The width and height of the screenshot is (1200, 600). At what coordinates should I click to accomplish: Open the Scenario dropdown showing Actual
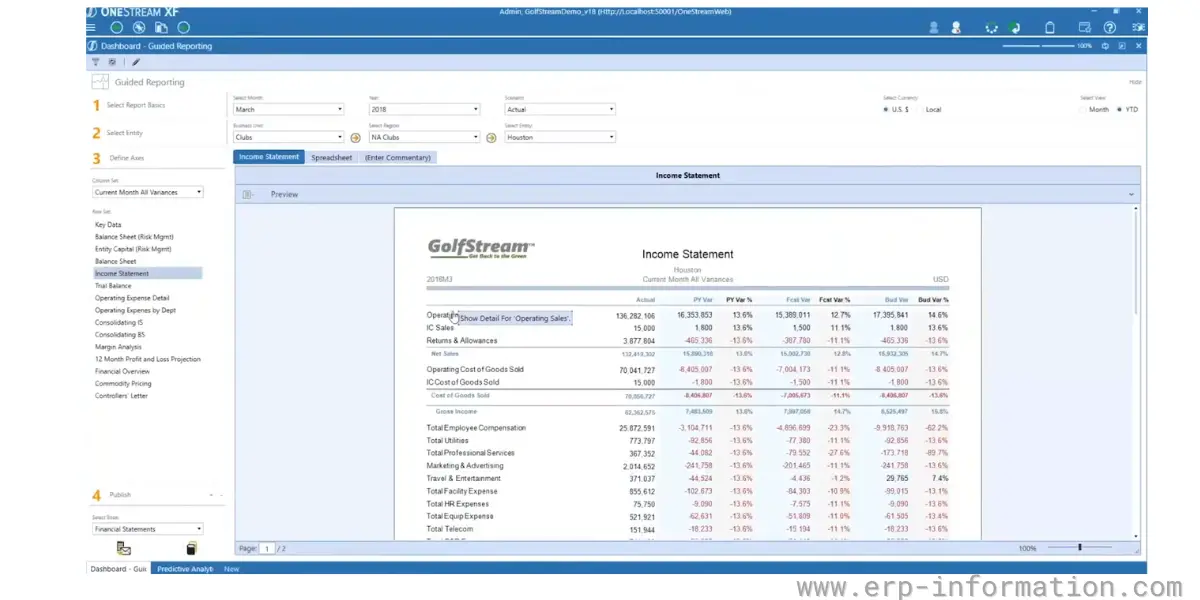pyautogui.click(x=560, y=109)
